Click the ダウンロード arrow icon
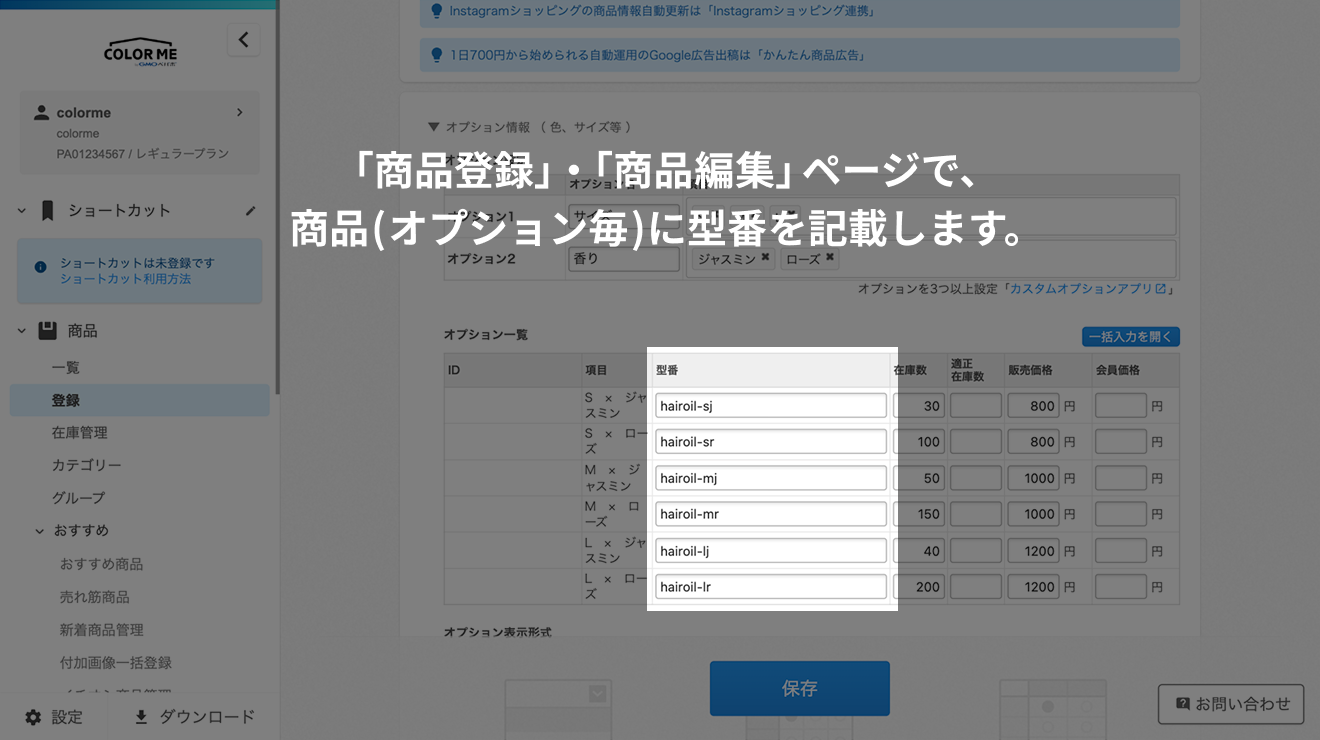The image size is (1320, 740). point(141,717)
